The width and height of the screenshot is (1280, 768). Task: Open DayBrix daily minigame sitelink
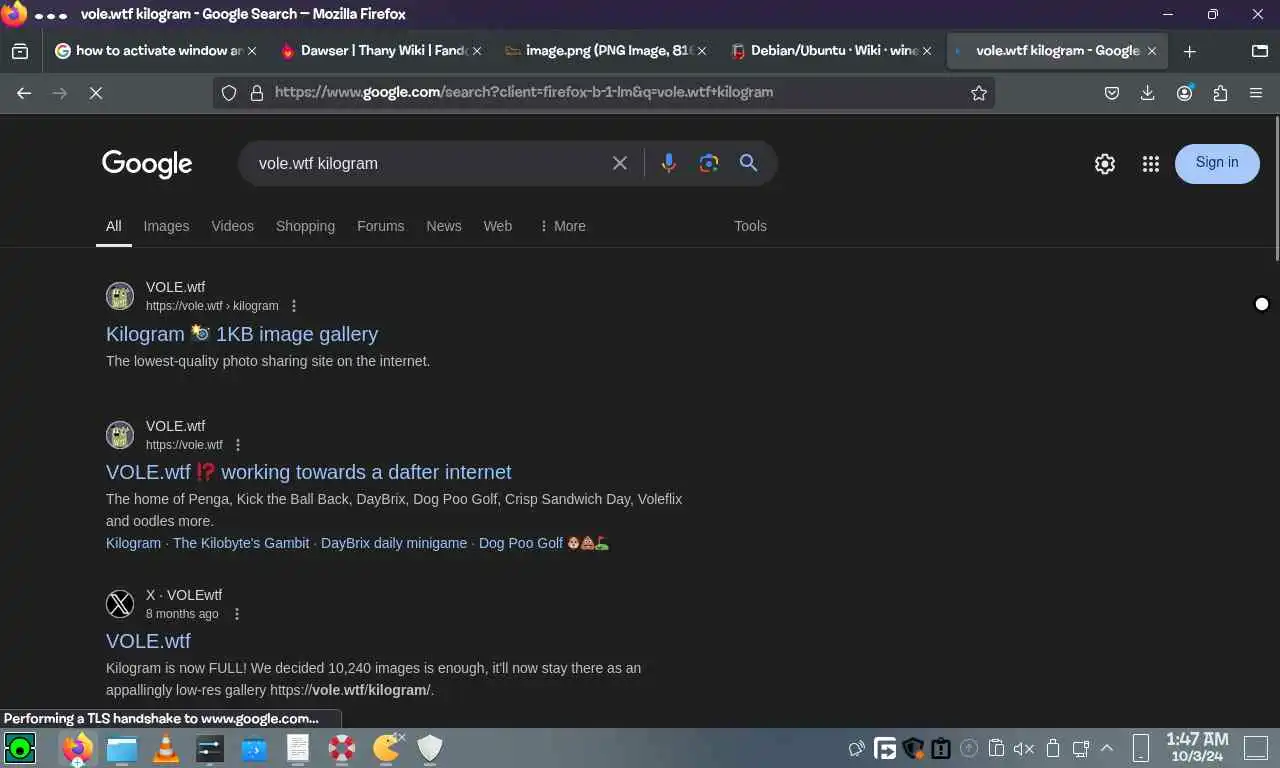(394, 543)
